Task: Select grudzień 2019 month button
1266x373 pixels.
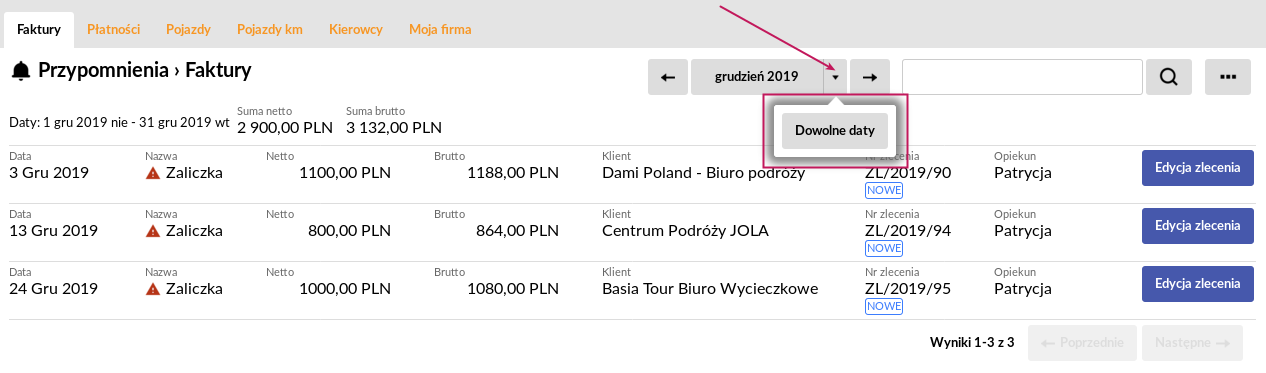Action: 757,77
